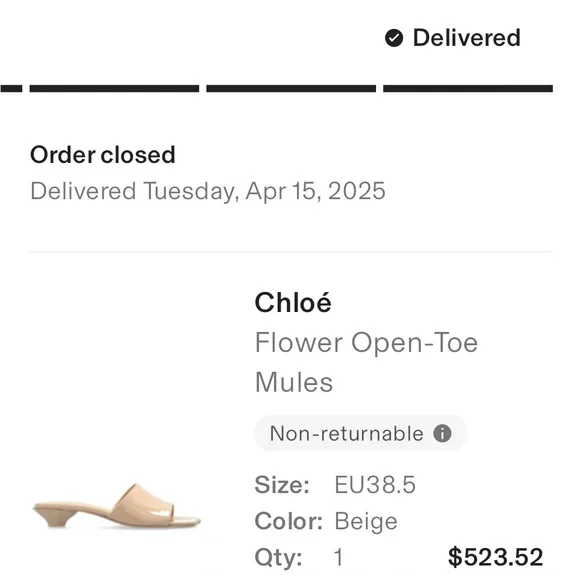Open the beige mule product thumbnail
Screen dimensions: 580x580
117,506
